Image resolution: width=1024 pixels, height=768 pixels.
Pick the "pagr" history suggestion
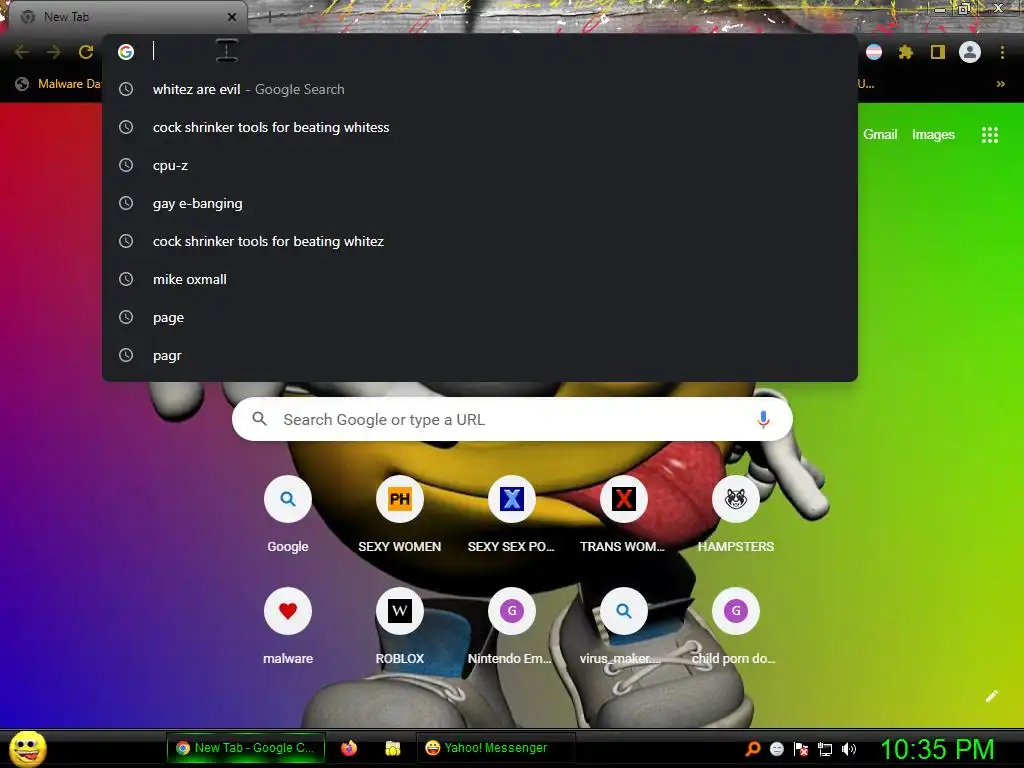pos(479,355)
